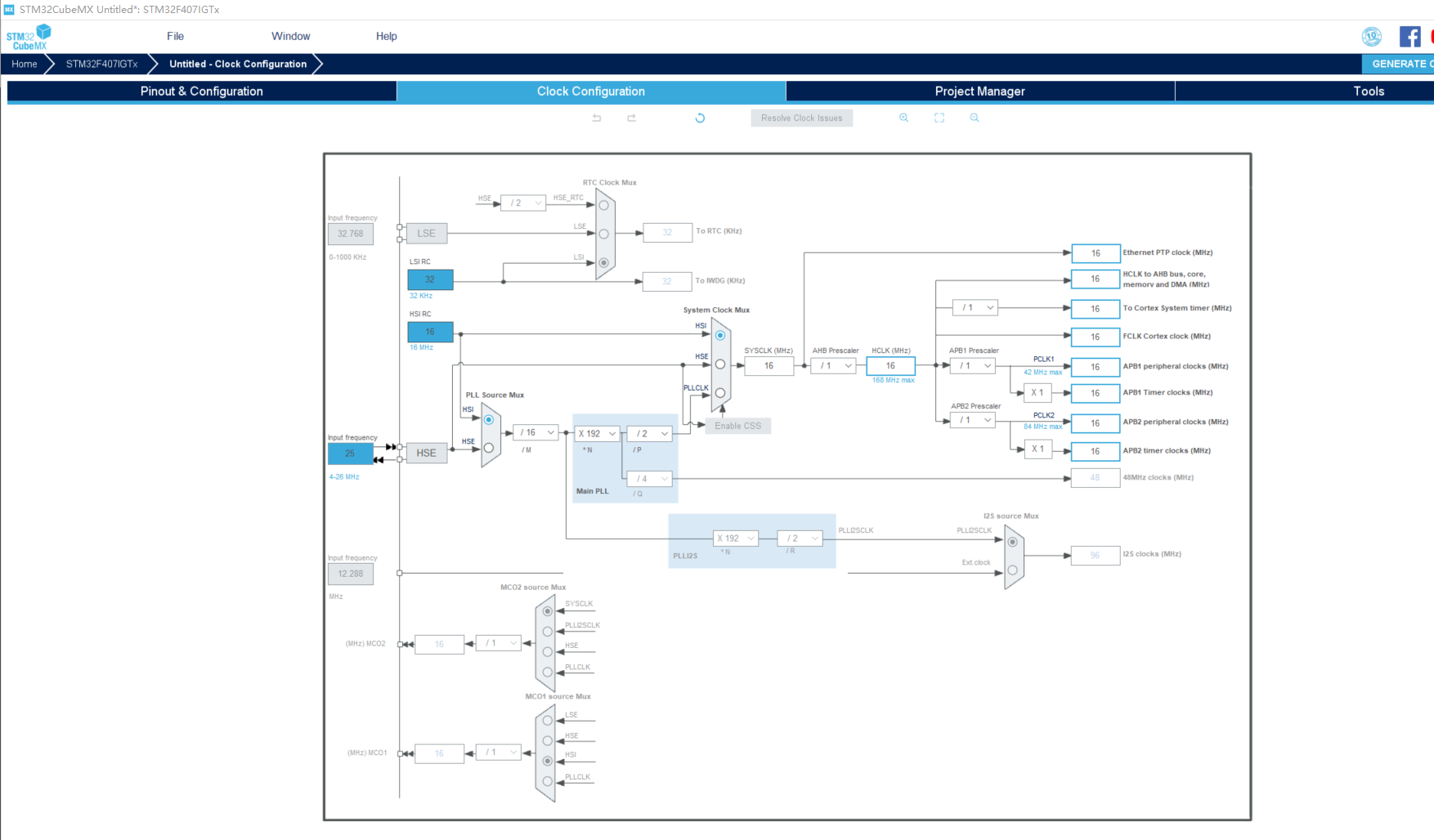Viewport: 1434px width, 840px height.
Task: Click the LSE input frequency 32.768 field
Action: coord(351,234)
